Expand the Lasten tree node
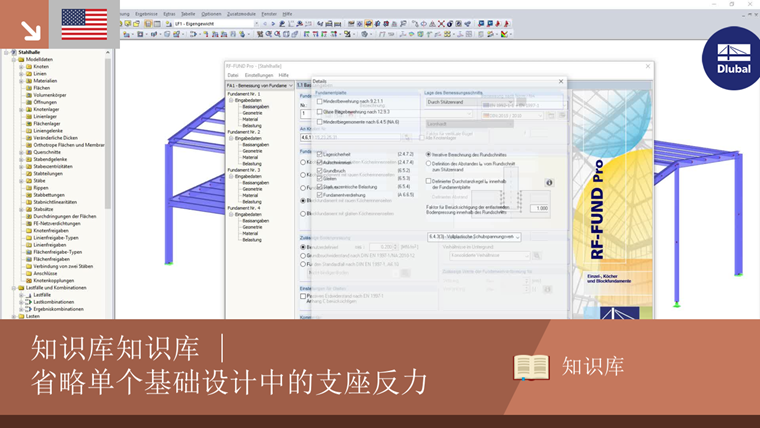The width and height of the screenshot is (760, 428). coord(14,316)
